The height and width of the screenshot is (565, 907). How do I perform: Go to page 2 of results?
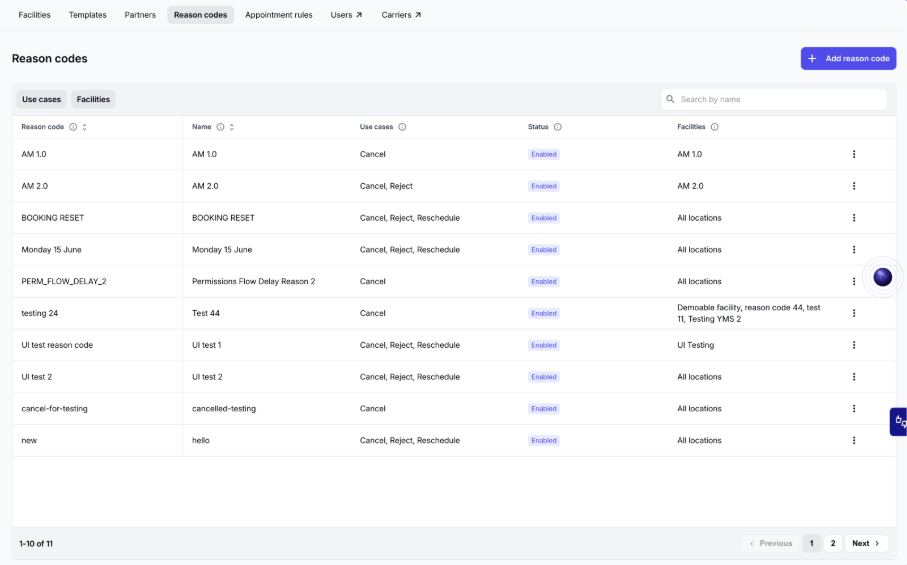click(x=833, y=544)
